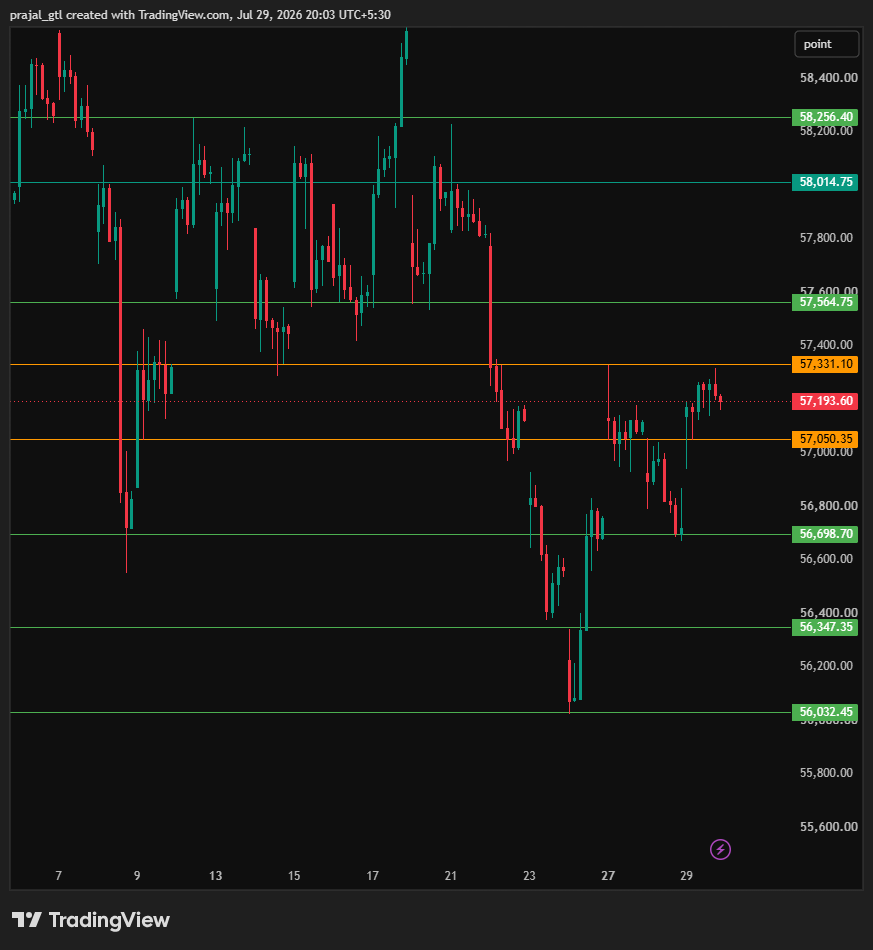Select the 56,032.45 green price label
873x950 pixels.
click(825, 712)
